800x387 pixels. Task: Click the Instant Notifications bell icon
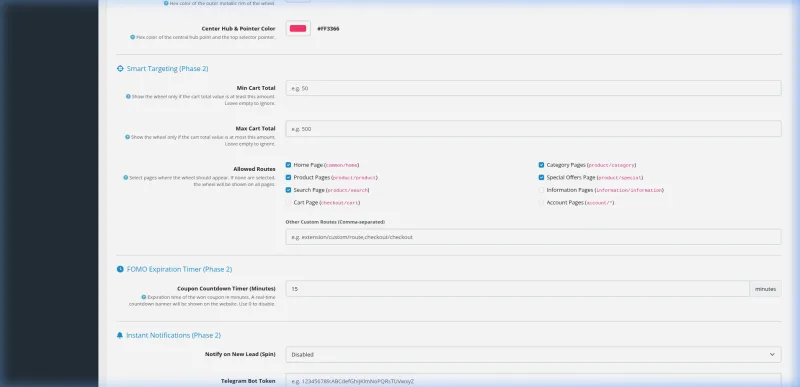120,336
